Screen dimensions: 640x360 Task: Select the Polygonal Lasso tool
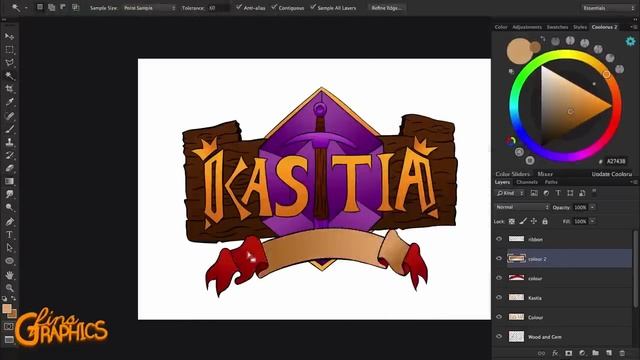tap(9, 63)
